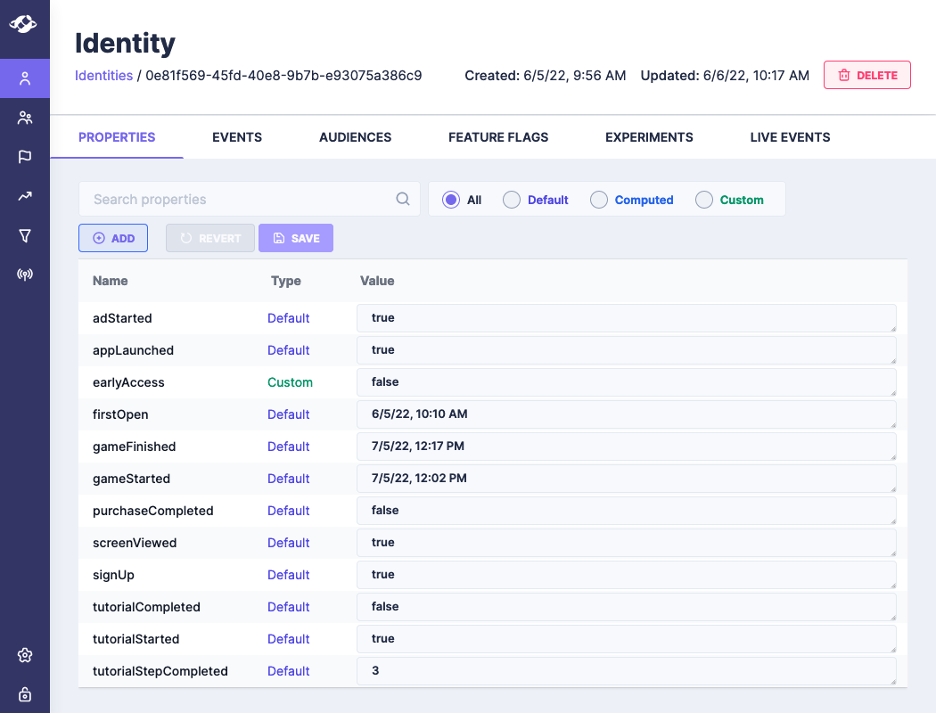Screen dimensions: 936x714
Task: Open the settings gear icon in sidebar
Action: (x=25, y=655)
